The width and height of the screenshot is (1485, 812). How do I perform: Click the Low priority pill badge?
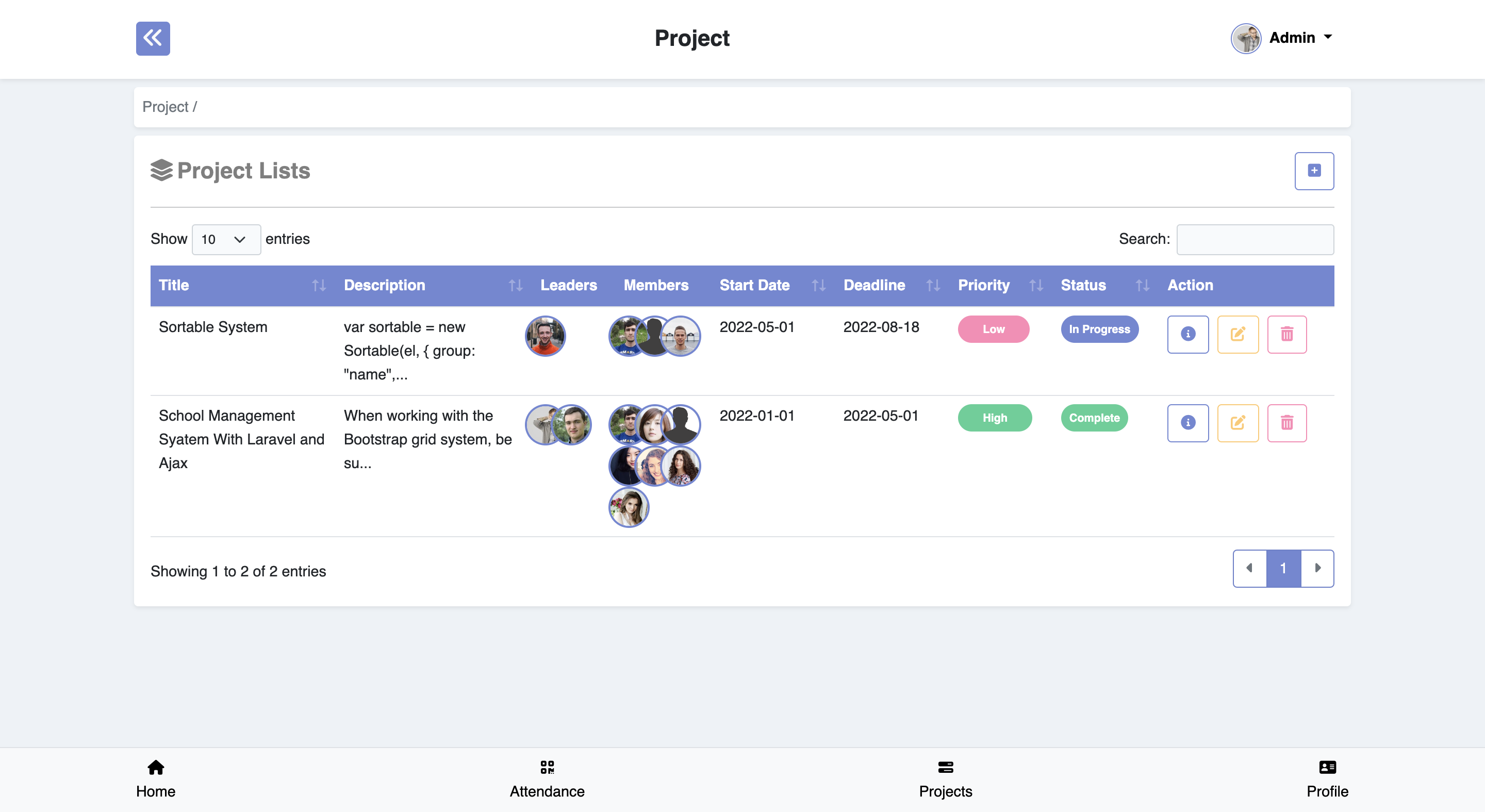(x=993, y=329)
